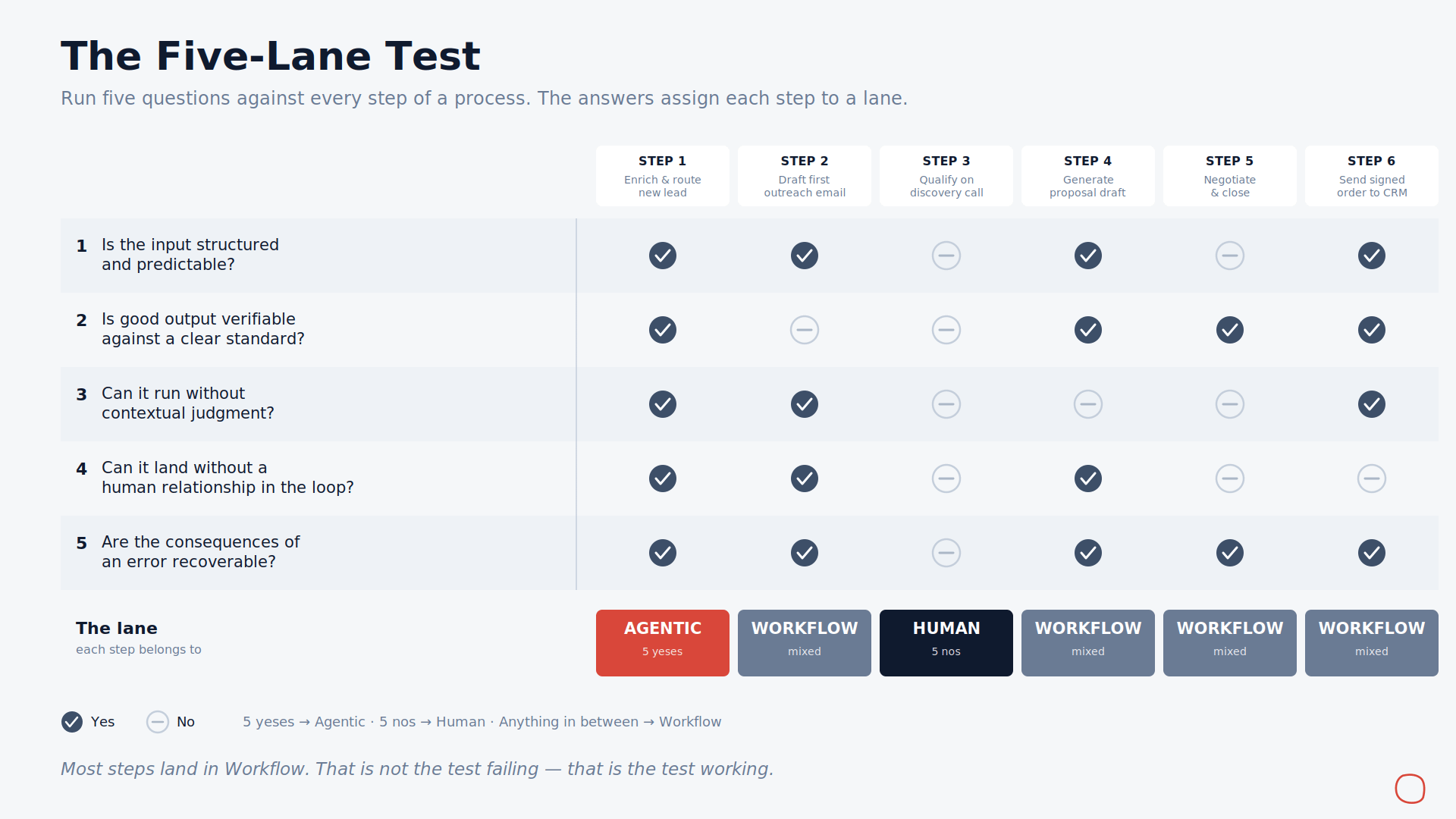Click the Five-Lane Test title
The image size is (1456, 819).
[x=271, y=56]
